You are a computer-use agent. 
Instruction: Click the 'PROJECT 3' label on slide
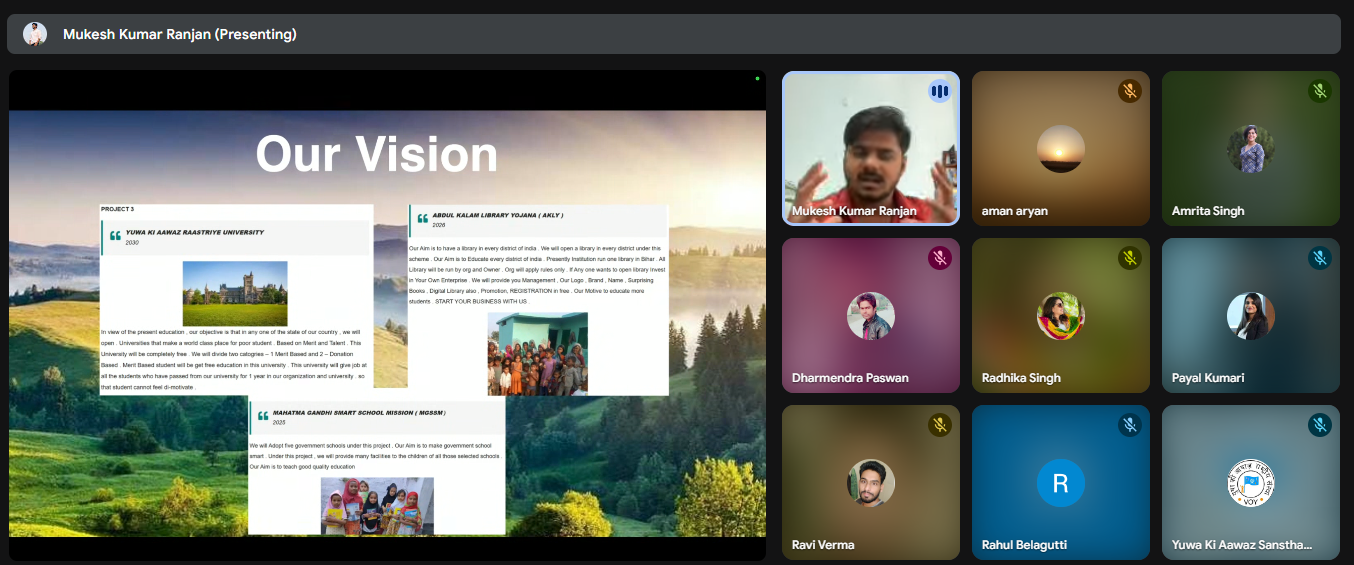(117, 209)
